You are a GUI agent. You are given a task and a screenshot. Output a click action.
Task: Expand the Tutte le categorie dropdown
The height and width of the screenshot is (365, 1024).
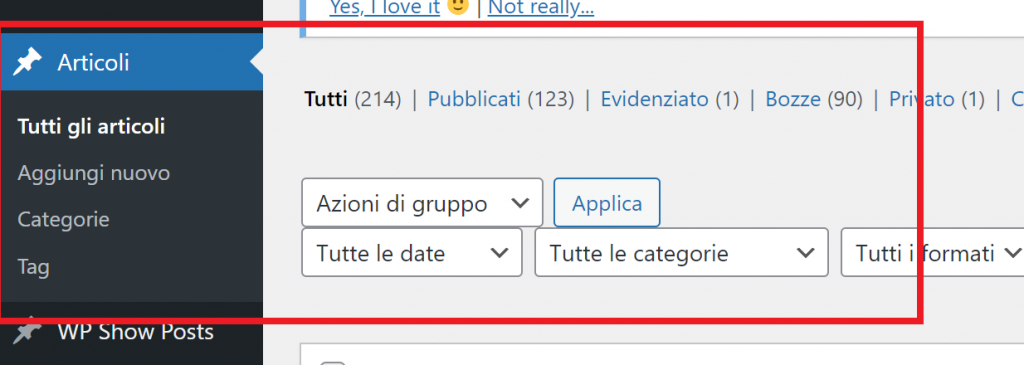pyautogui.click(x=681, y=252)
